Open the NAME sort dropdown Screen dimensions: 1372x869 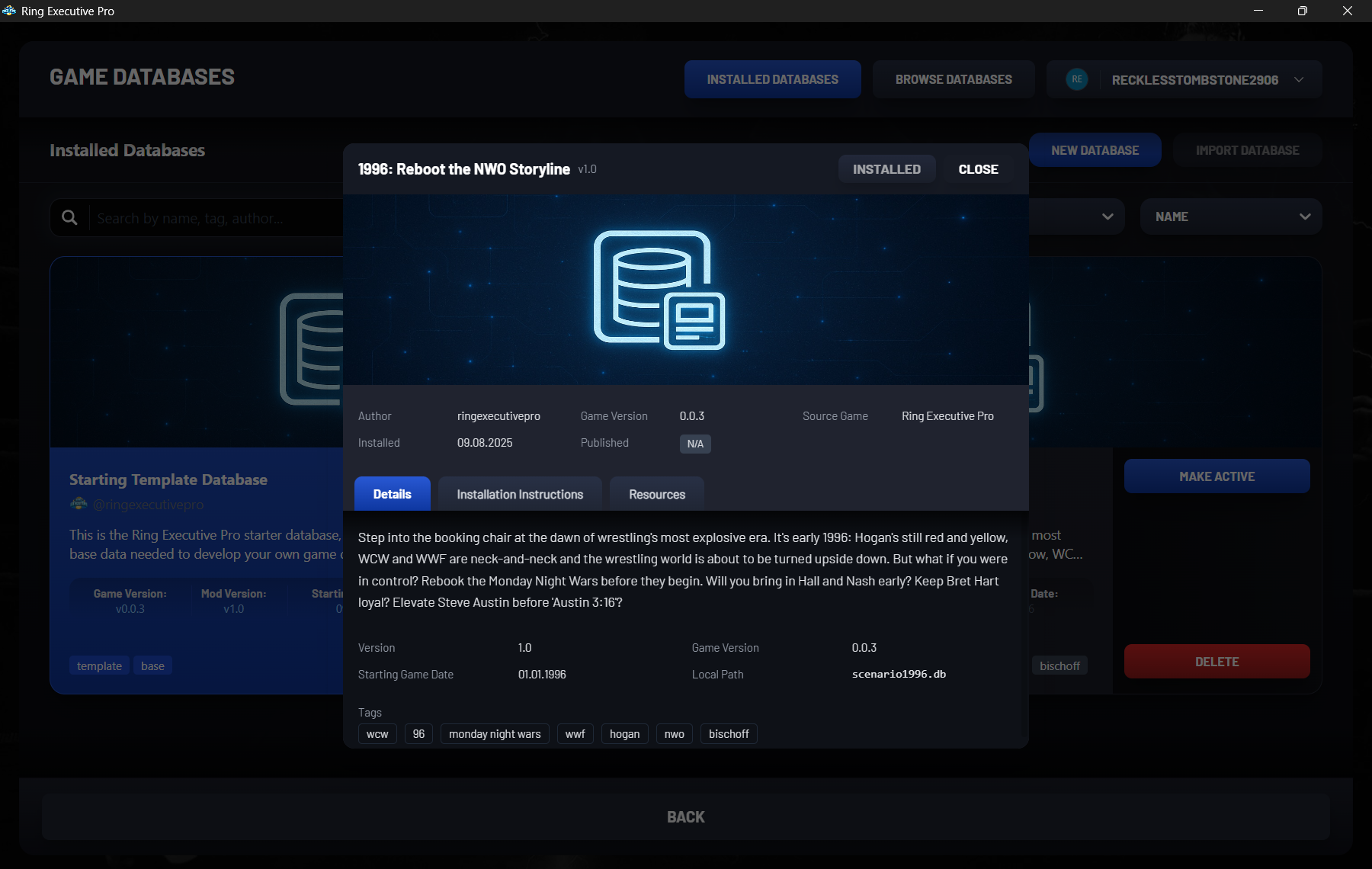(x=1231, y=216)
